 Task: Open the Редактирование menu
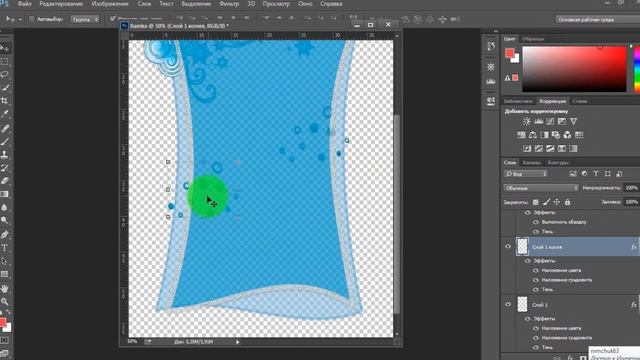click(x=61, y=4)
